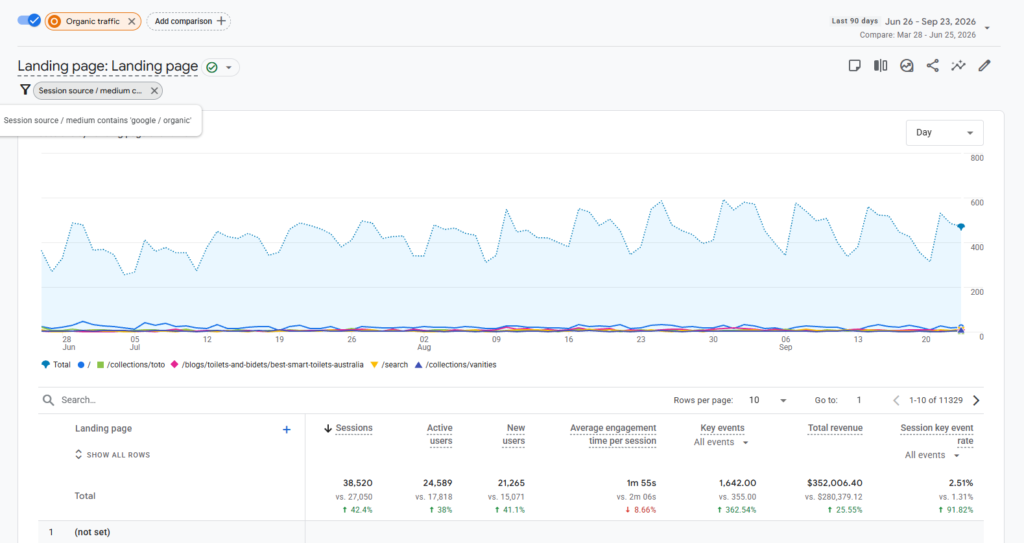Click total revenue value $352,006.40
The image size is (1024, 543).
pyautogui.click(x=835, y=483)
